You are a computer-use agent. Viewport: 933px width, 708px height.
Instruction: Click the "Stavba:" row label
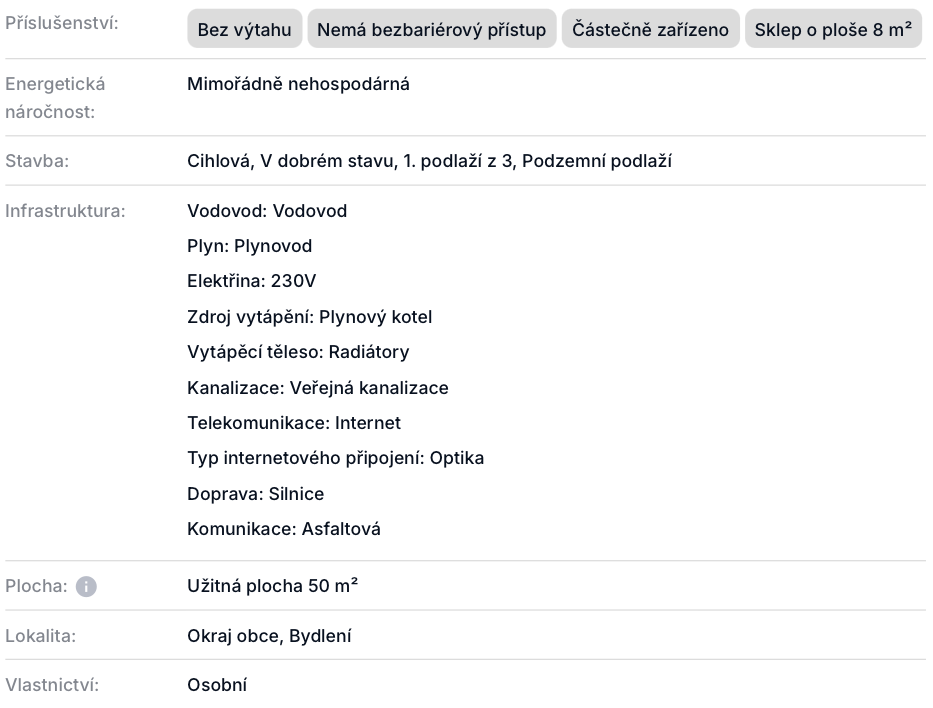(x=37, y=161)
